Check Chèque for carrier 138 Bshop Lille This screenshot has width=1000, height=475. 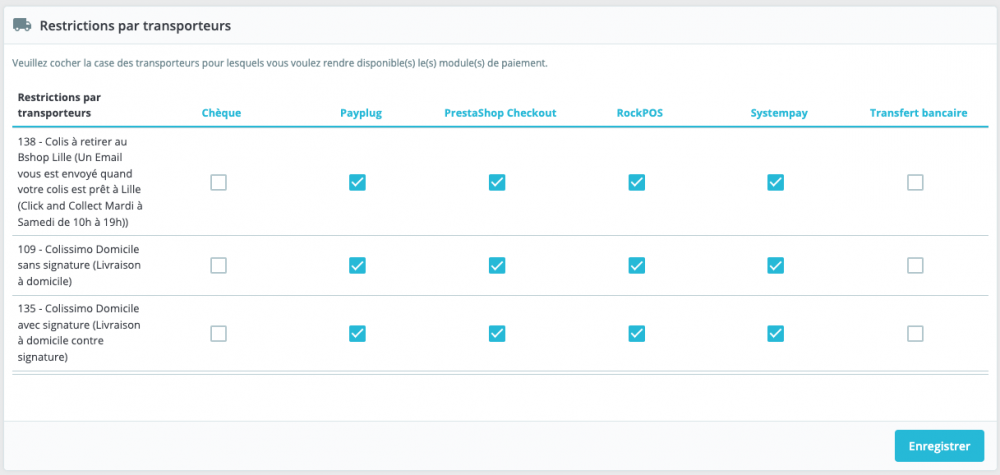(218, 182)
